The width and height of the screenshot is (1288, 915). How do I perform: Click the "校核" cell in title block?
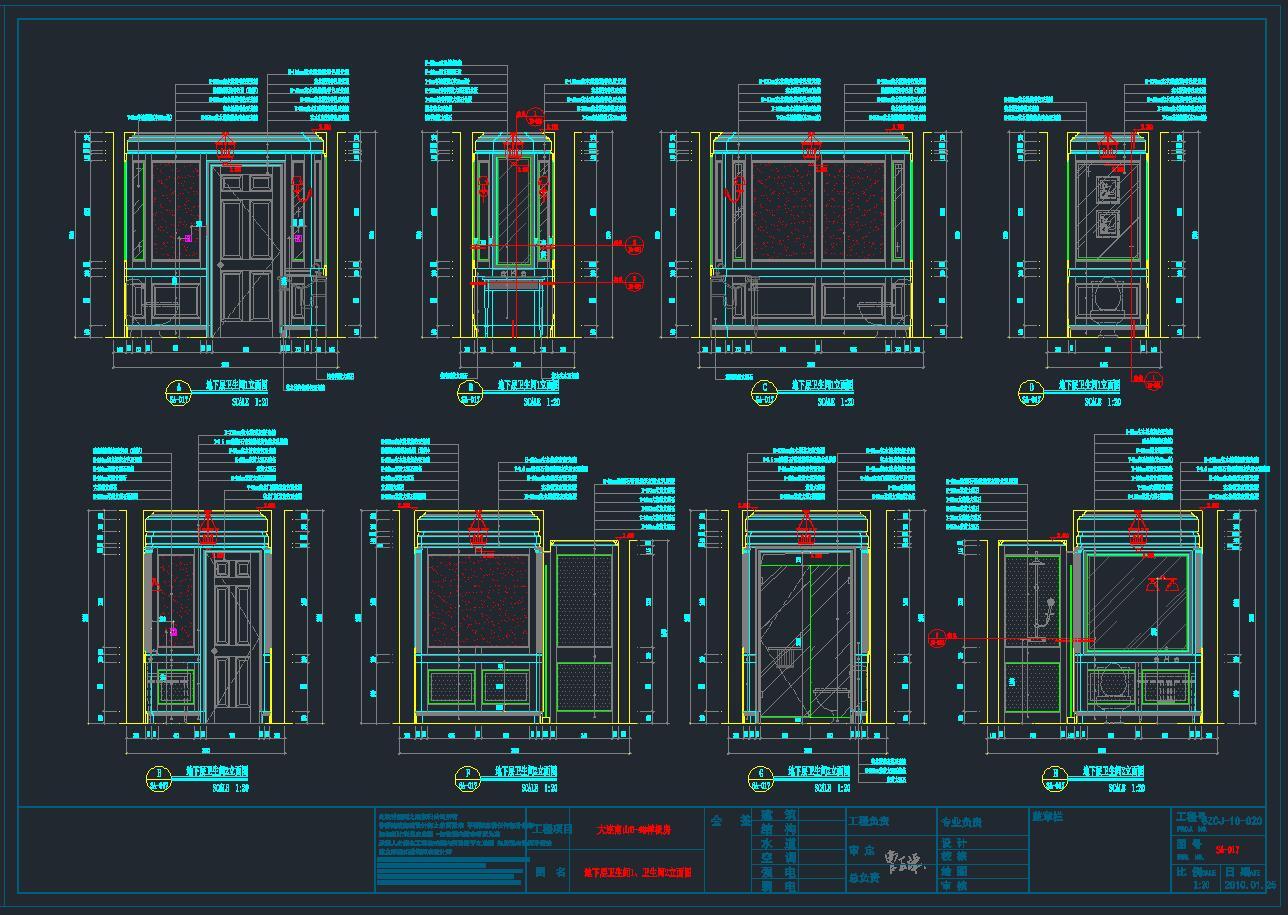coord(954,857)
